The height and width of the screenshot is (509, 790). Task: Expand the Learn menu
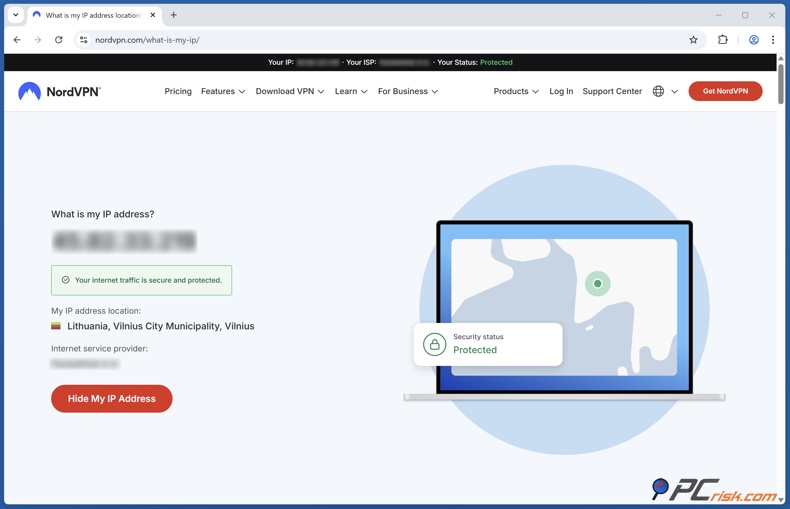click(x=351, y=91)
